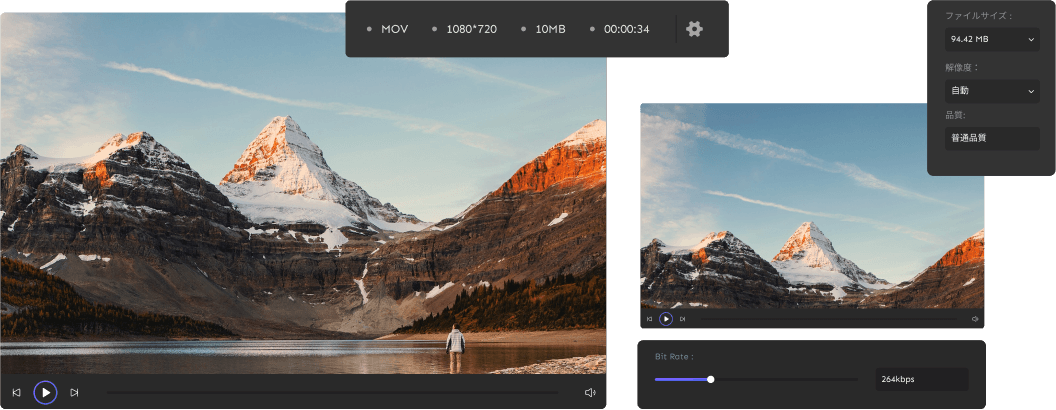This screenshot has height=410, width=1056.
Task: Click the small preview video thumbnail
Action: (x=812, y=206)
